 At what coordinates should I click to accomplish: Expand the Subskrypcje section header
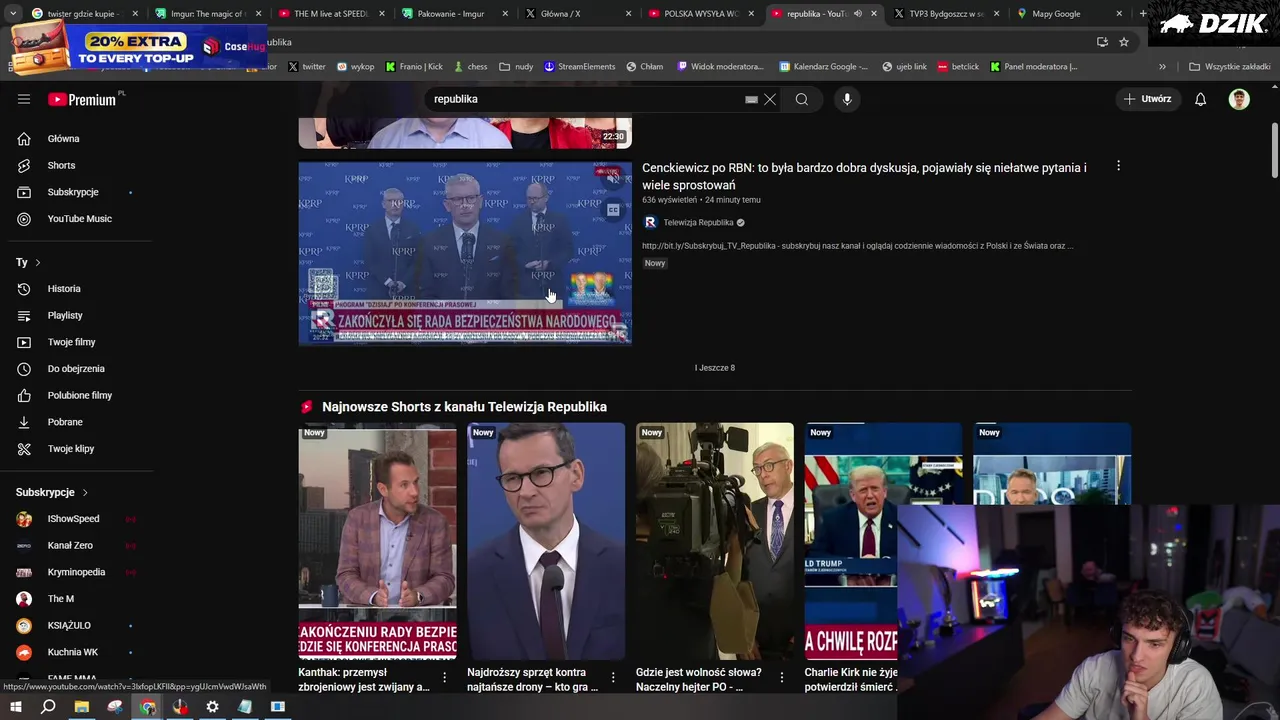pos(52,492)
